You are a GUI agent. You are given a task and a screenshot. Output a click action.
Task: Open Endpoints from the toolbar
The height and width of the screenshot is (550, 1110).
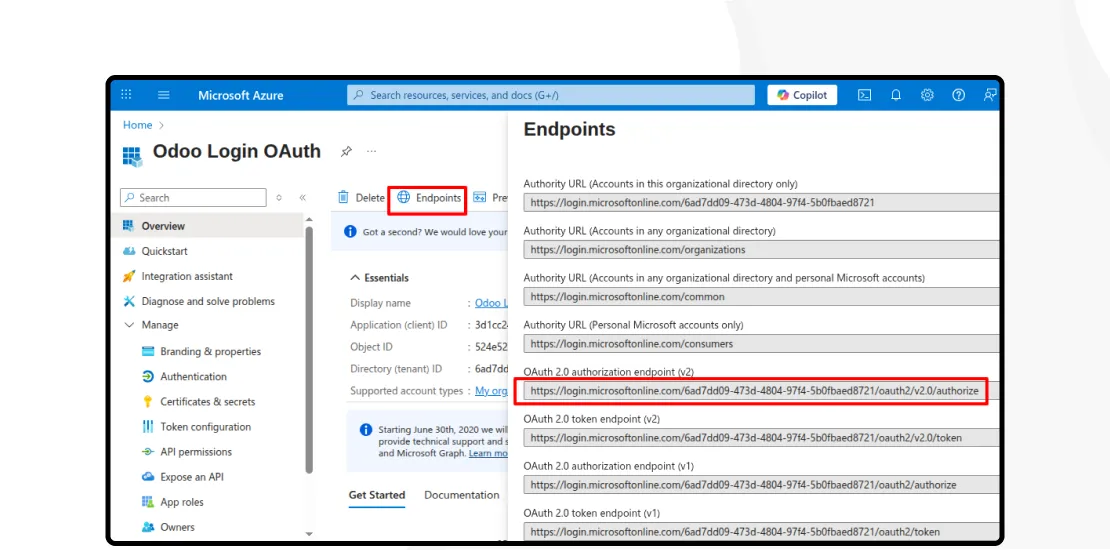tap(429, 198)
